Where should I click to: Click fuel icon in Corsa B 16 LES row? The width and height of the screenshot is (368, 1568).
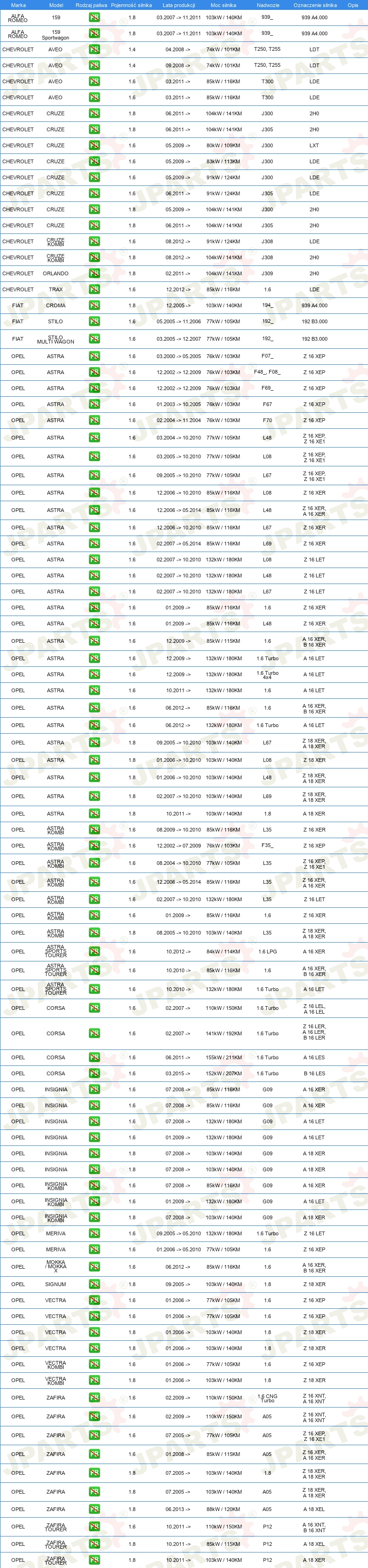tap(94, 1073)
